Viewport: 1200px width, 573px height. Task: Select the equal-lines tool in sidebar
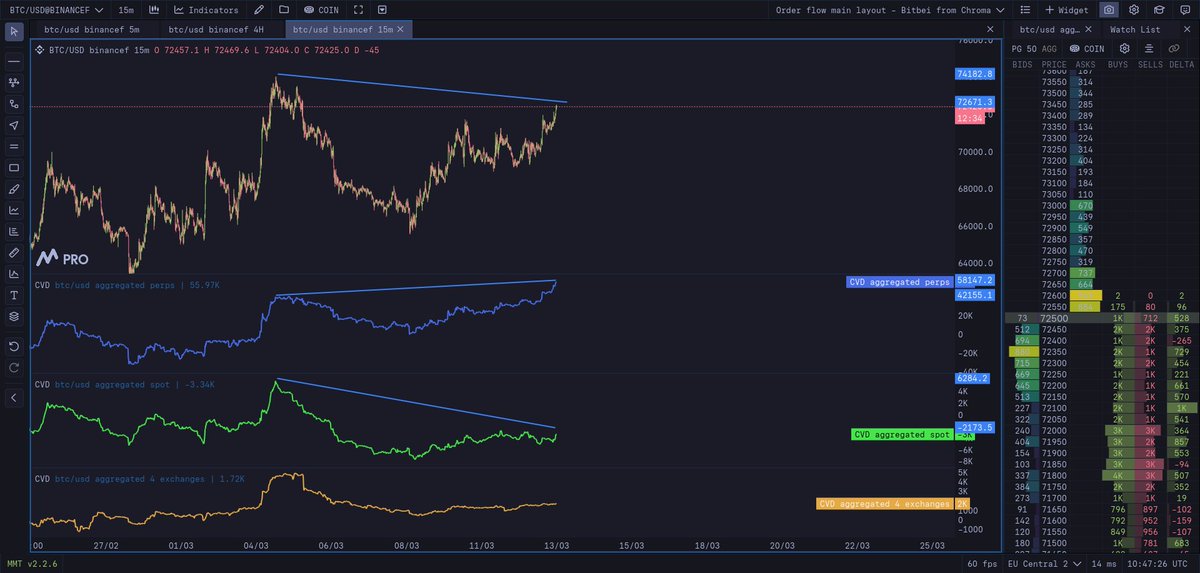click(x=14, y=146)
